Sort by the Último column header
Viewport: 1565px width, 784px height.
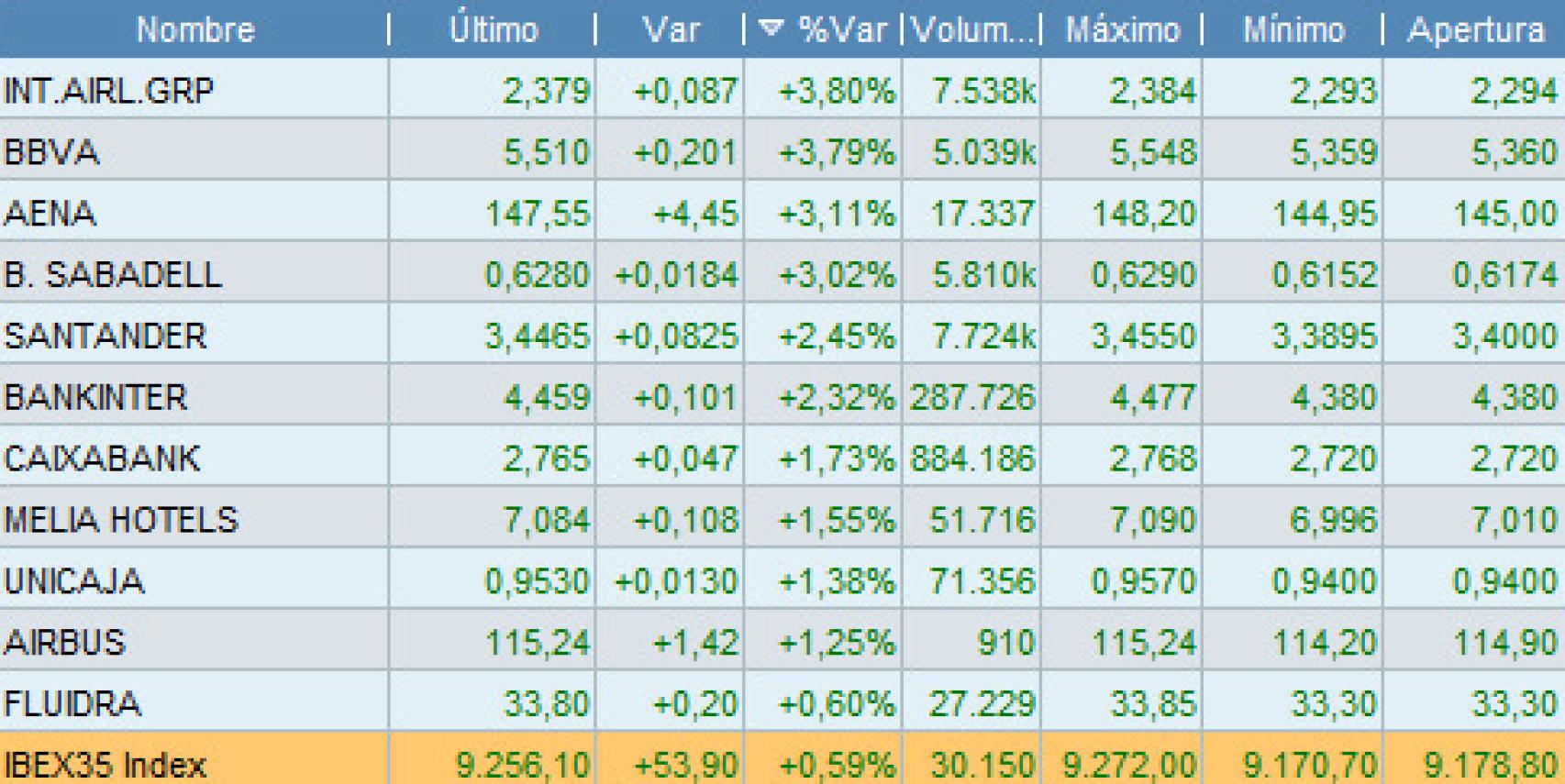[x=493, y=29]
